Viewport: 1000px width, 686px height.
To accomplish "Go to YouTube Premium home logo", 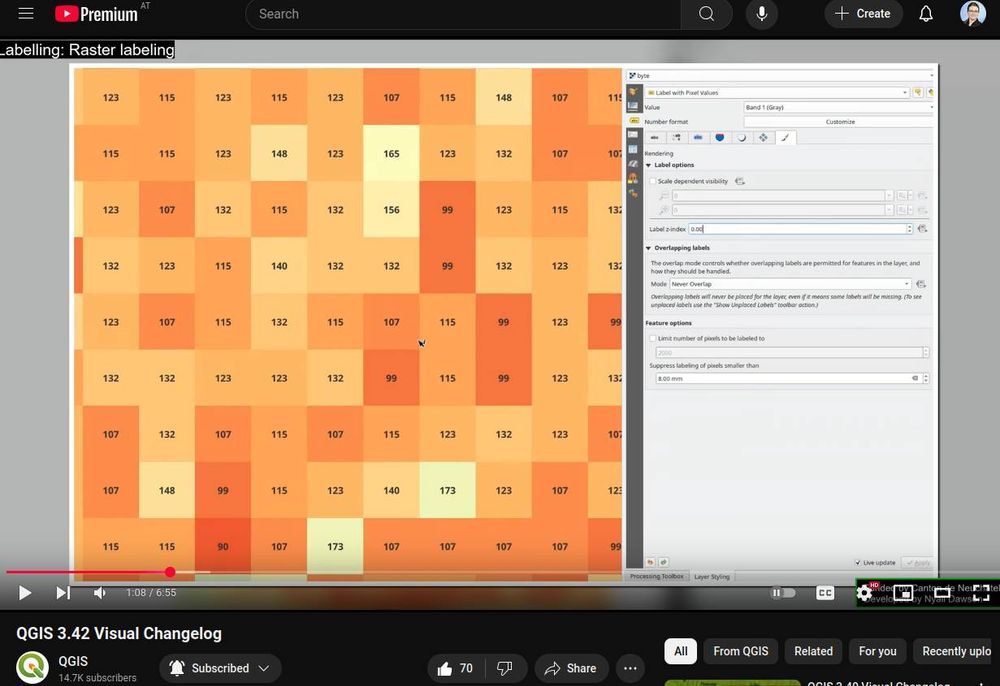I will [96, 13].
